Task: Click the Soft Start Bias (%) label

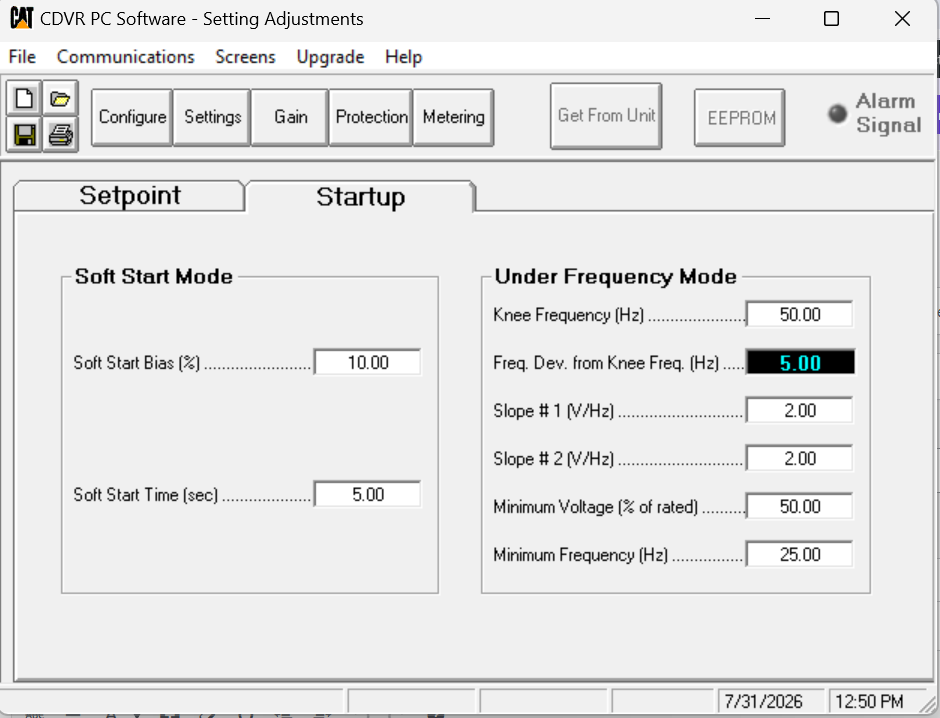Action: 136,363
